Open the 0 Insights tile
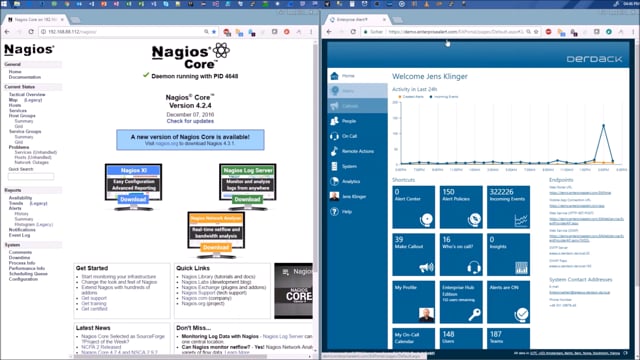This screenshot has height=360, width=640. [508, 255]
